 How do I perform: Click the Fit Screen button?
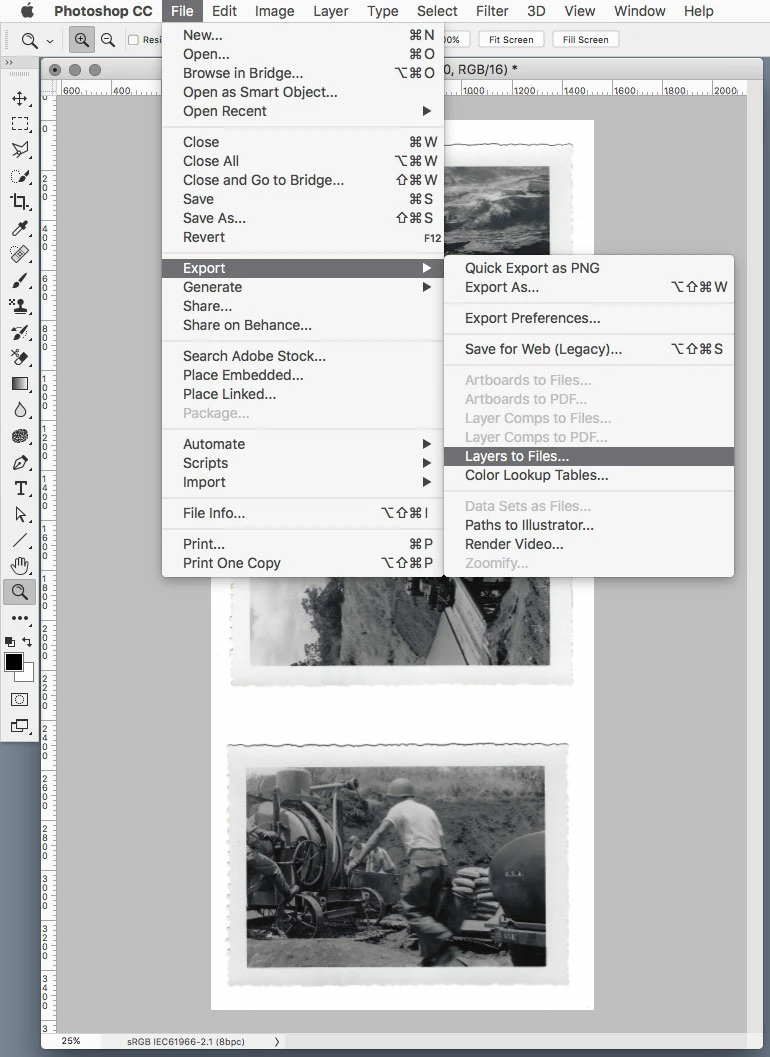click(x=511, y=40)
